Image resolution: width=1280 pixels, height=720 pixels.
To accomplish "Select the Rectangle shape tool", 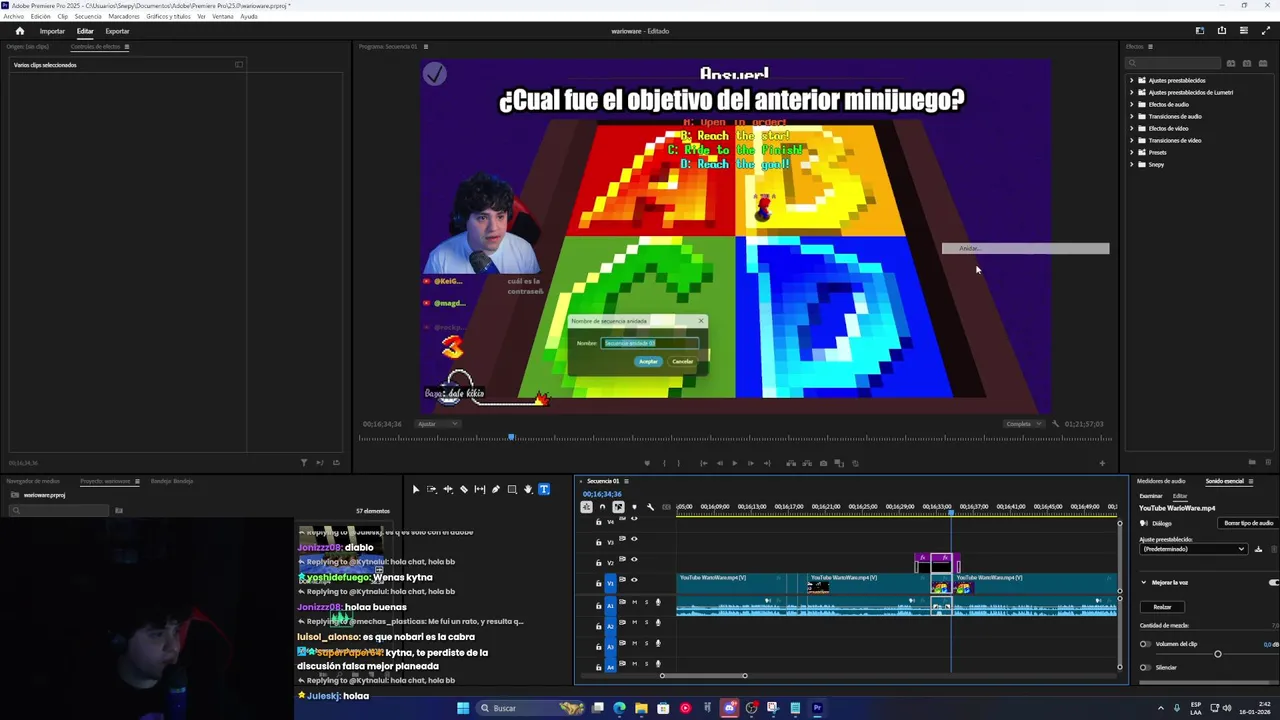I will pos(512,489).
